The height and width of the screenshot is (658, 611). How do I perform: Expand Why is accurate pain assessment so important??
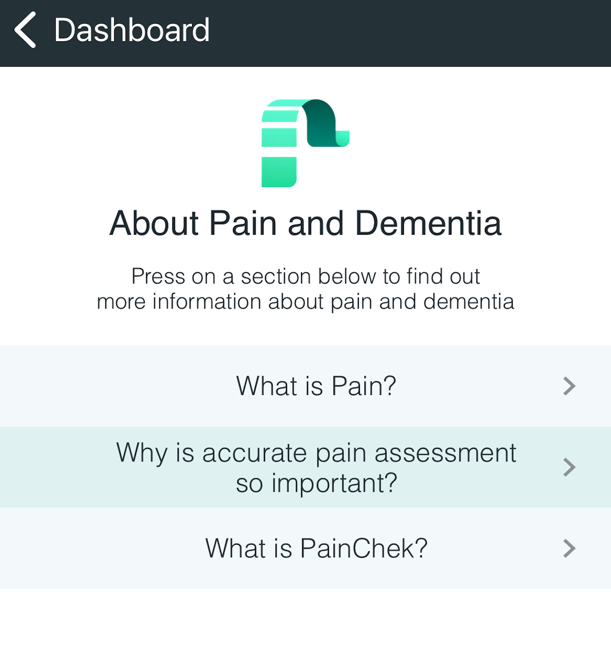306,467
